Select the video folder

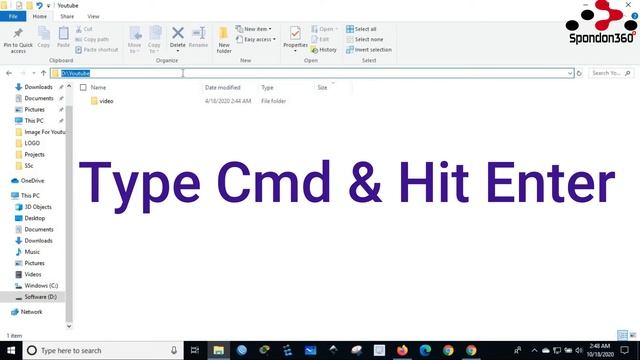click(106, 101)
